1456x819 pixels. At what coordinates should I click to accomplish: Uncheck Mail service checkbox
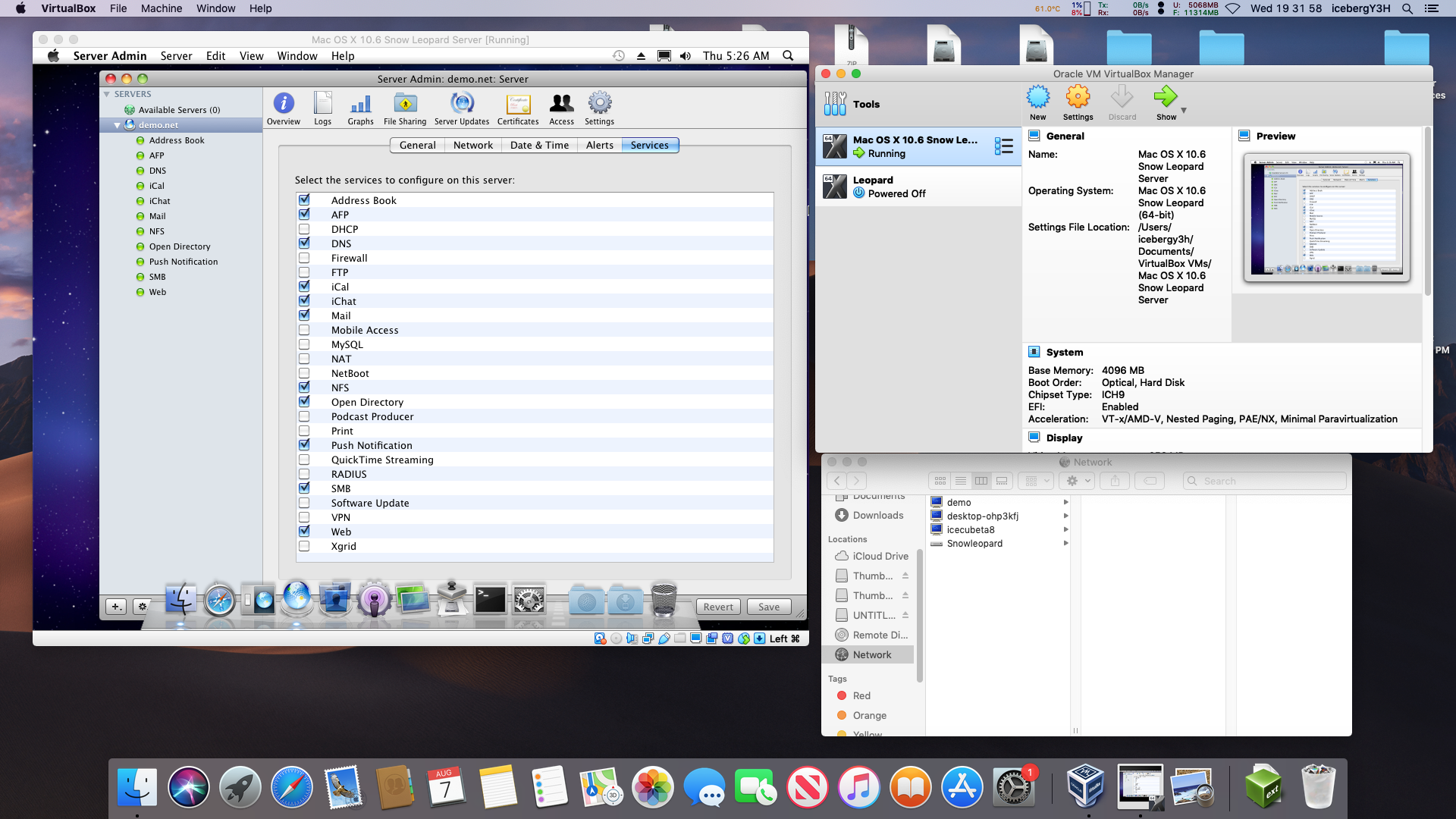point(304,315)
